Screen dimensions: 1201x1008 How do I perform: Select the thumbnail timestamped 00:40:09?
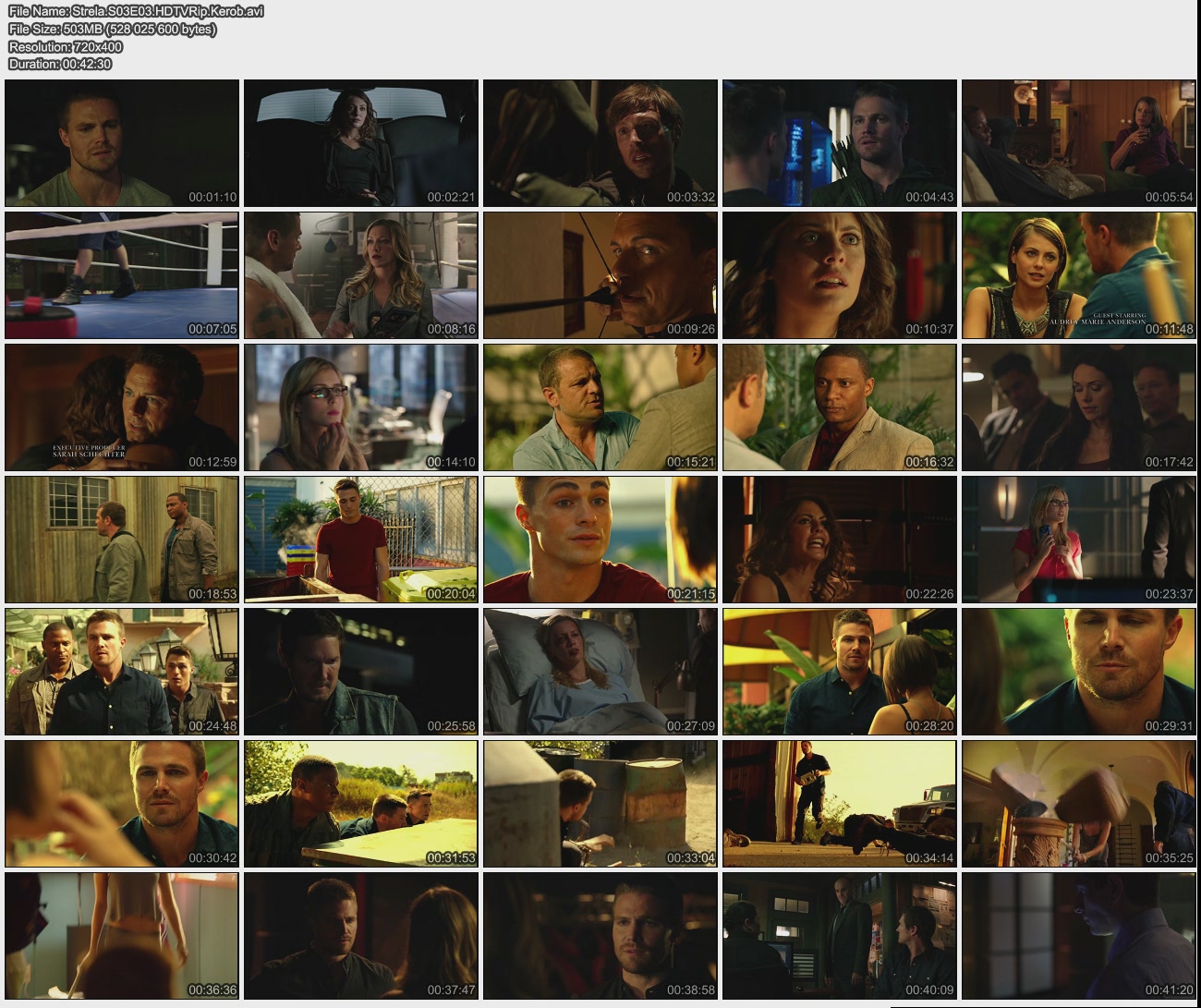tap(839, 936)
